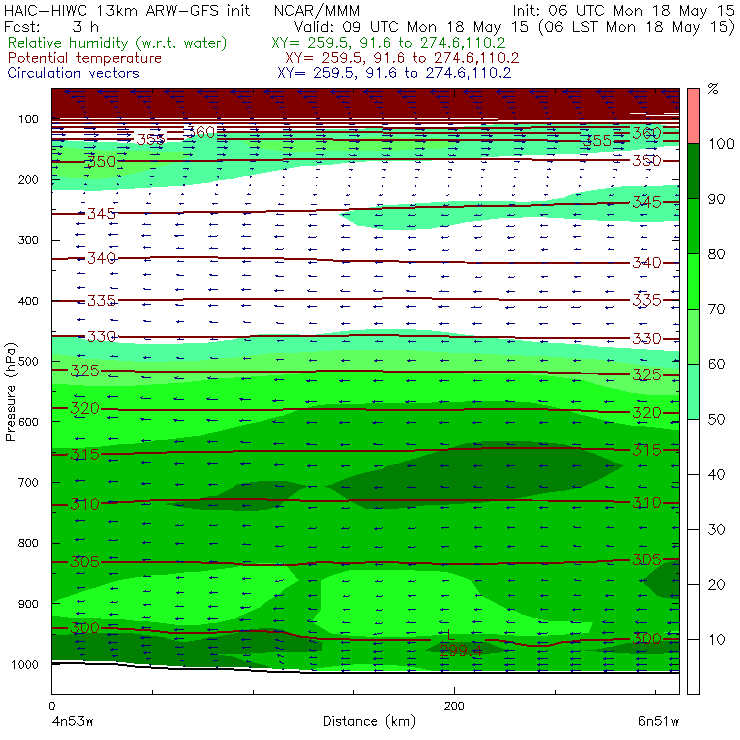The width and height of the screenshot is (740, 740).
Task: Click the green 'Relative humidity (w.r.t. water)' legend label
Action: coord(118,43)
